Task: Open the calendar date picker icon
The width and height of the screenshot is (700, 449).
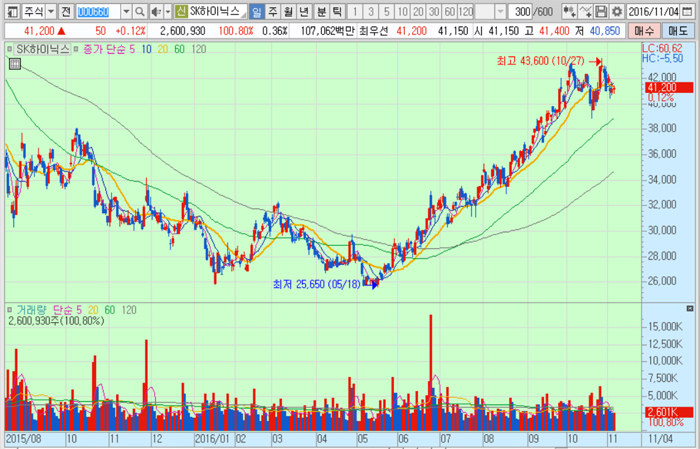Action: point(692,11)
